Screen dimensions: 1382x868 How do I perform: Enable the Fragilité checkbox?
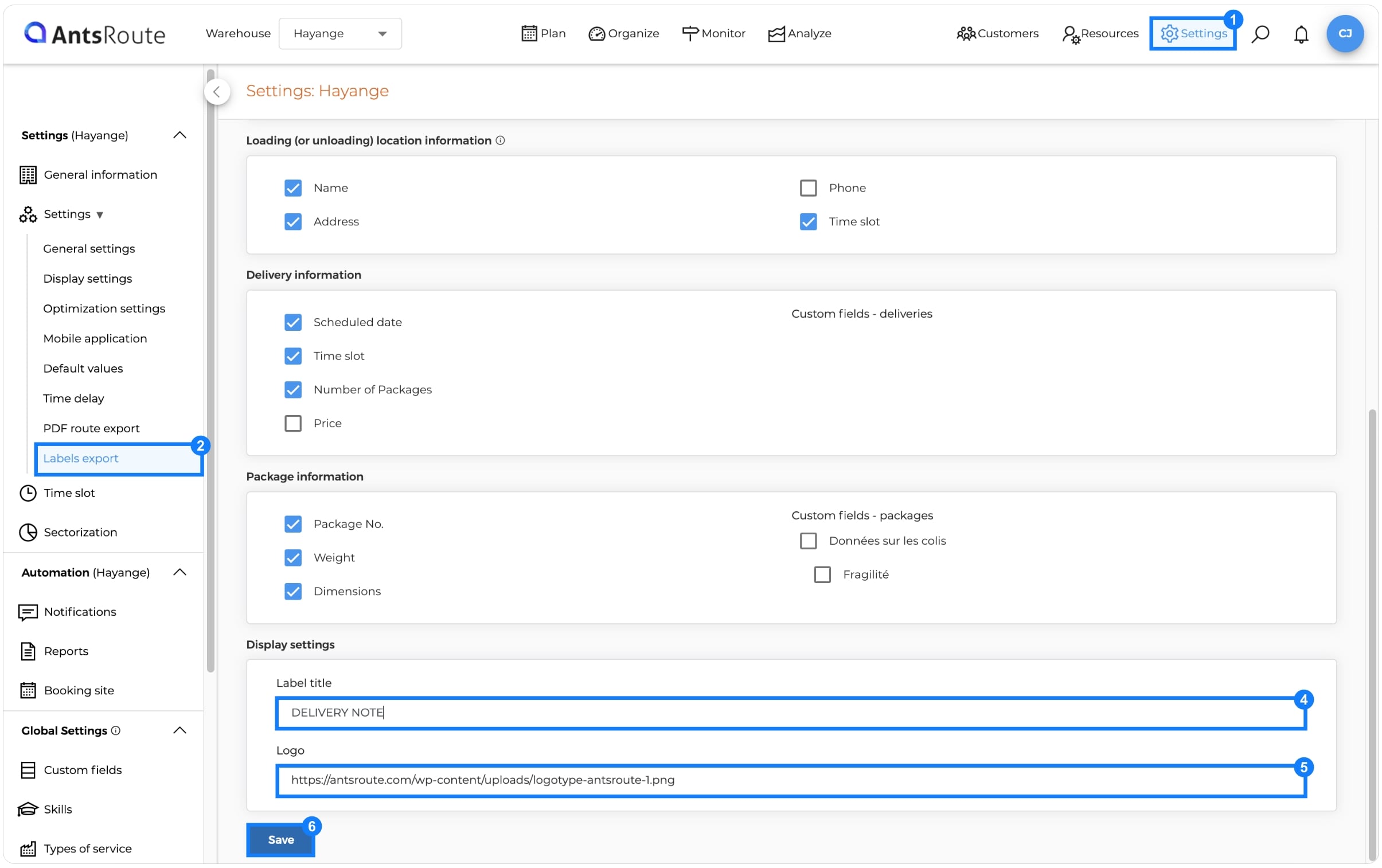pos(822,574)
